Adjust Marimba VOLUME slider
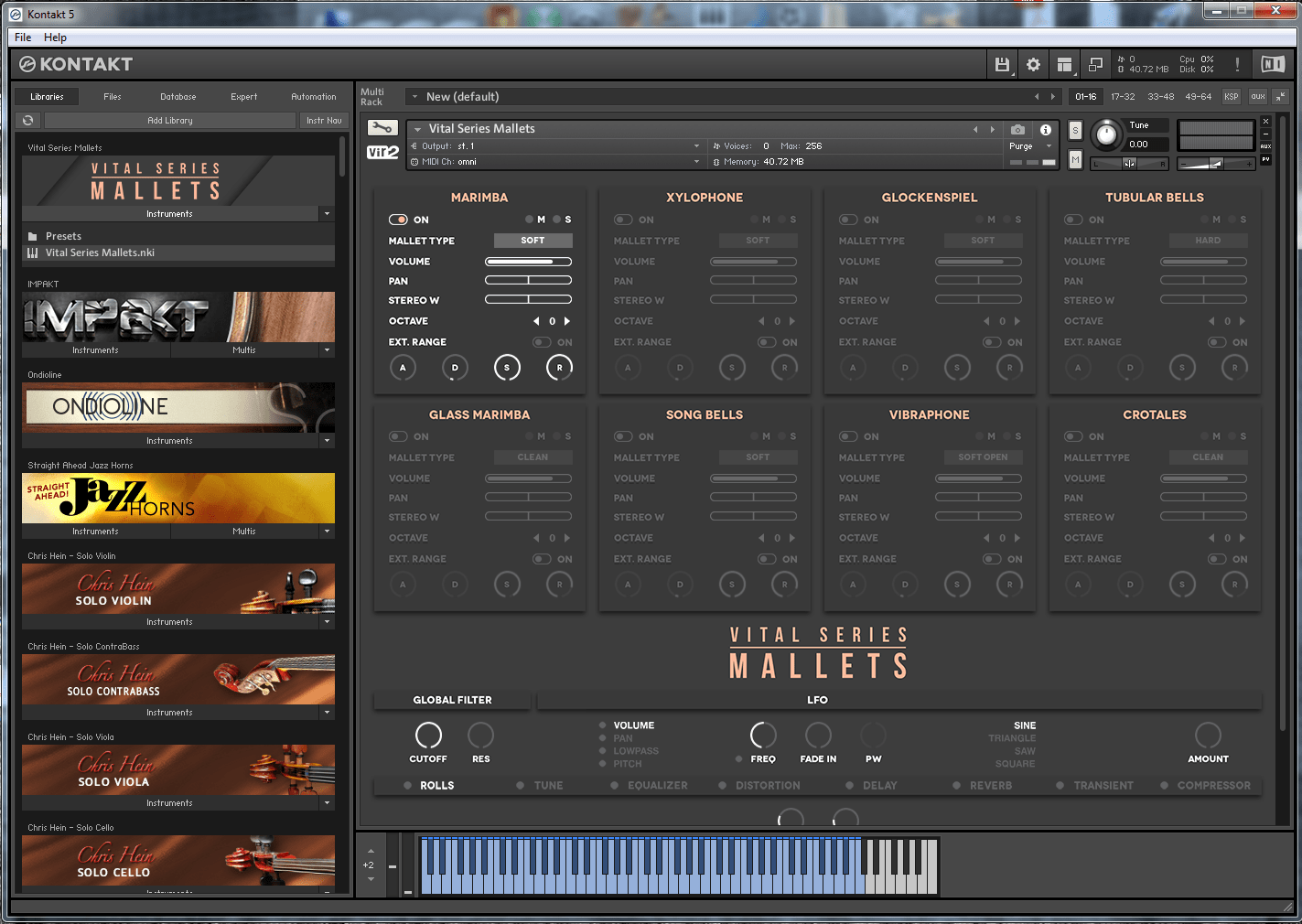 point(528,262)
